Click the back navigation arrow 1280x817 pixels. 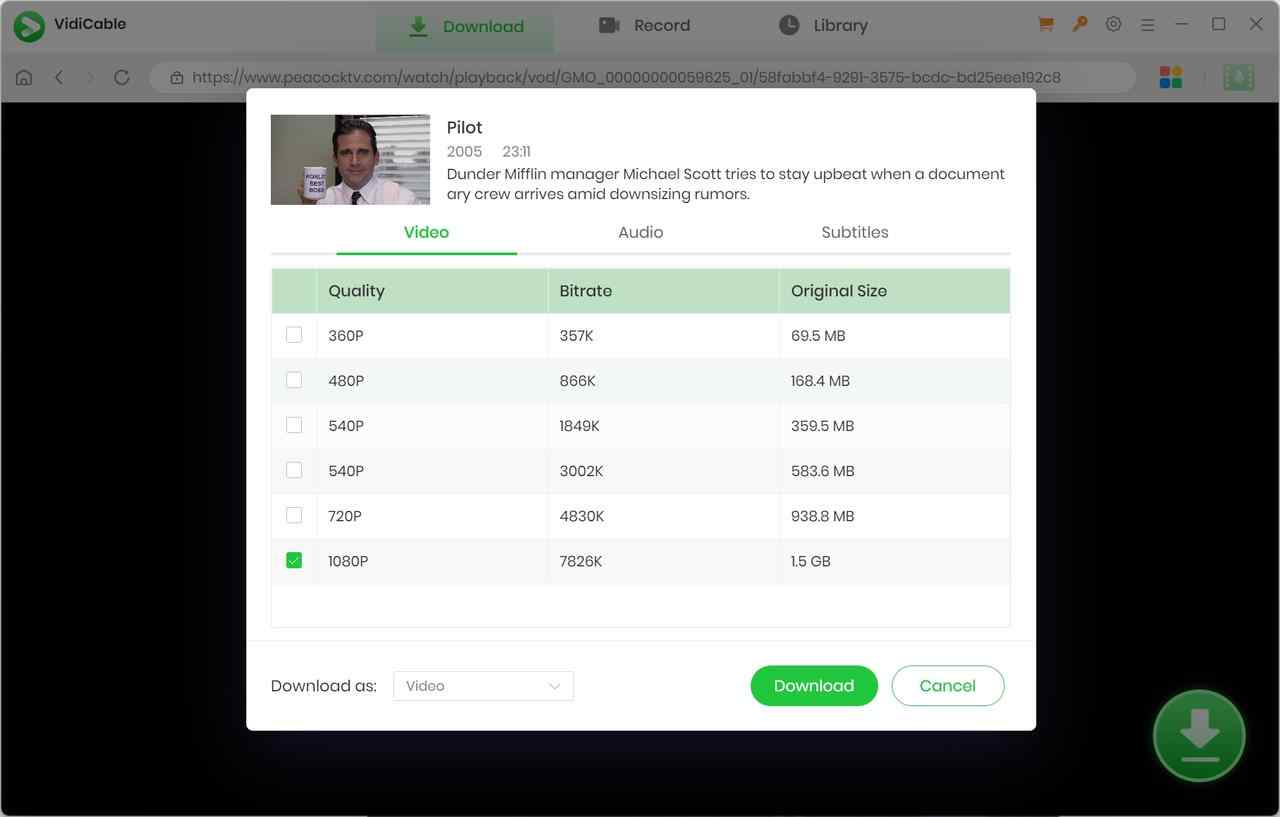pos(59,77)
